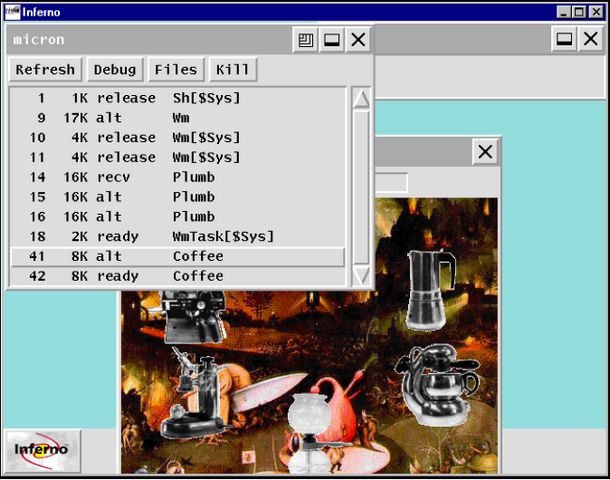610x480 pixels.
Task: Close the Inferno host window
Action: tap(596, 12)
